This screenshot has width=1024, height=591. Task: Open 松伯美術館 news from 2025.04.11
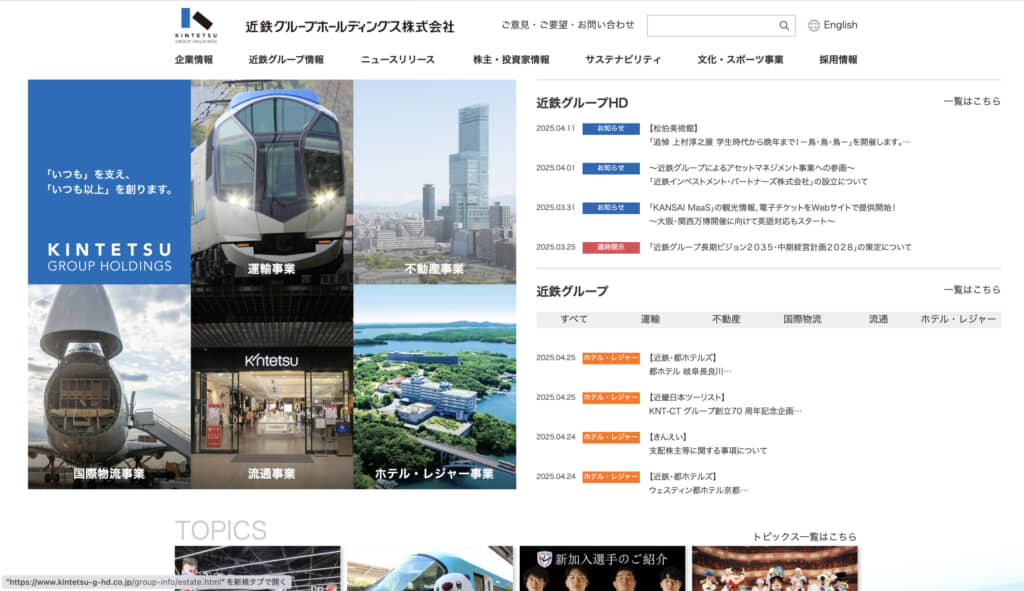pyautogui.click(x=778, y=135)
